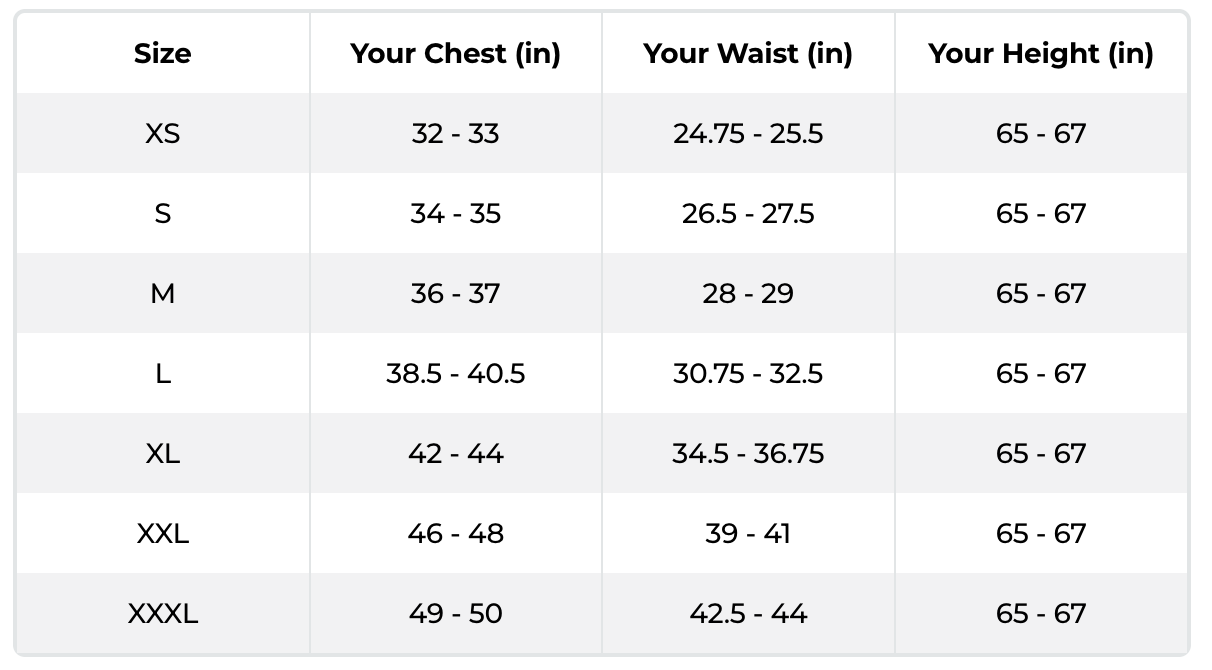Click waist value 34.5 - 36.75
Viewport: 1212px width, 670px height.
pos(748,453)
